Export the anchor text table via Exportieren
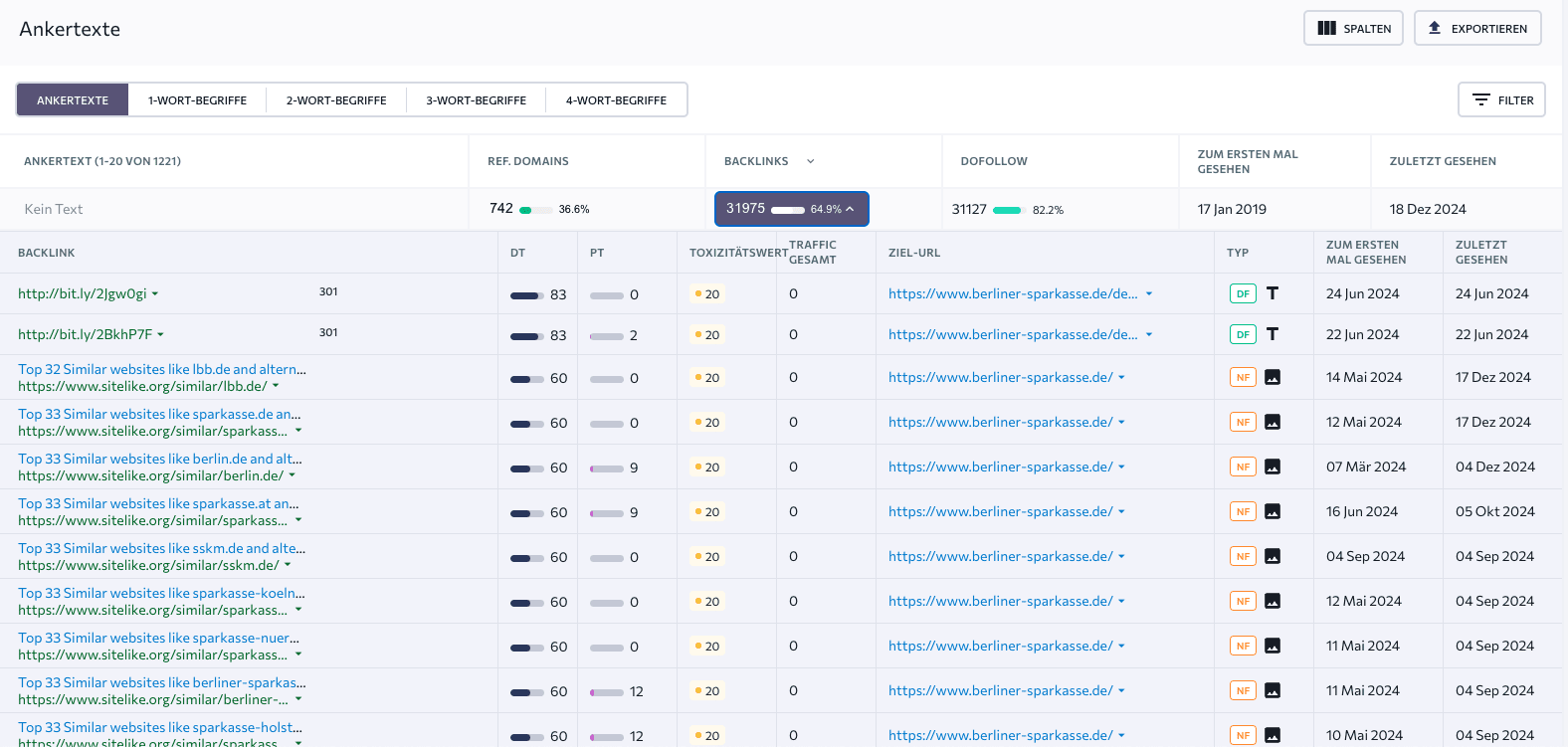The height and width of the screenshot is (747, 1568). click(1477, 28)
